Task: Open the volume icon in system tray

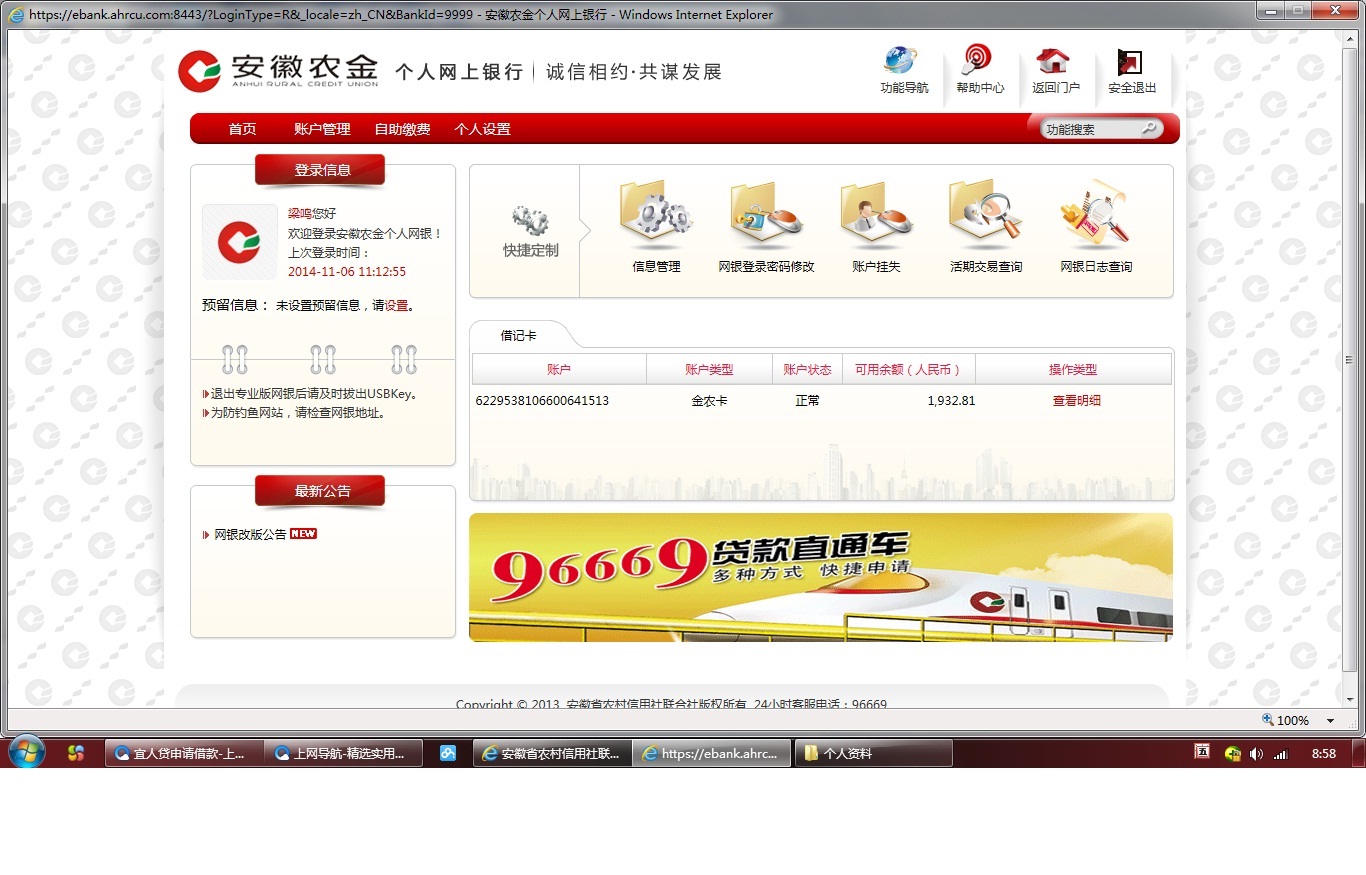Action: pos(1256,754)
